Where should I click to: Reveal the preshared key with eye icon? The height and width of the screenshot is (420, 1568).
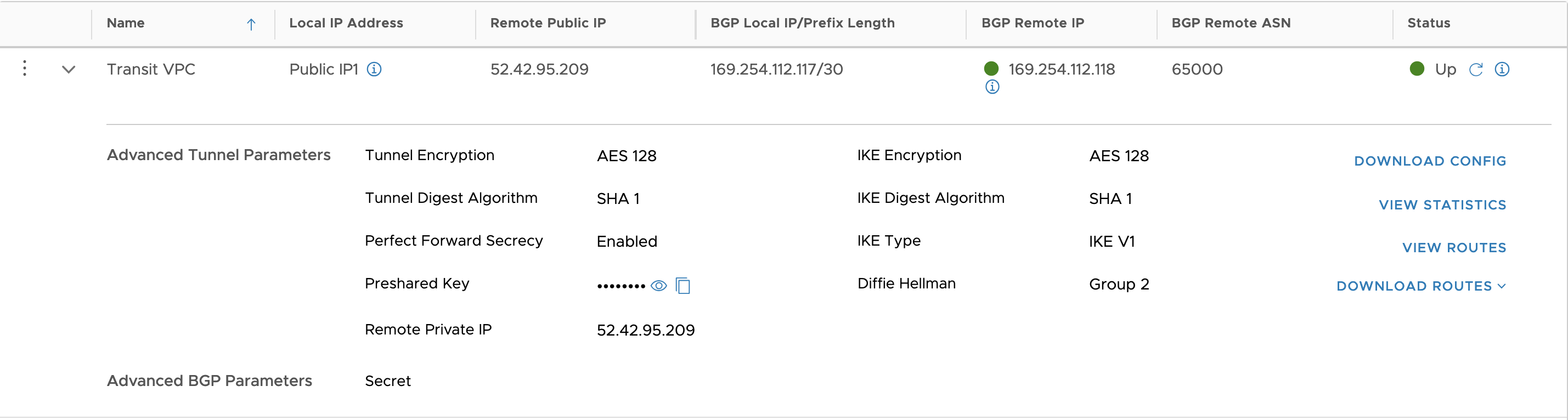658,286
